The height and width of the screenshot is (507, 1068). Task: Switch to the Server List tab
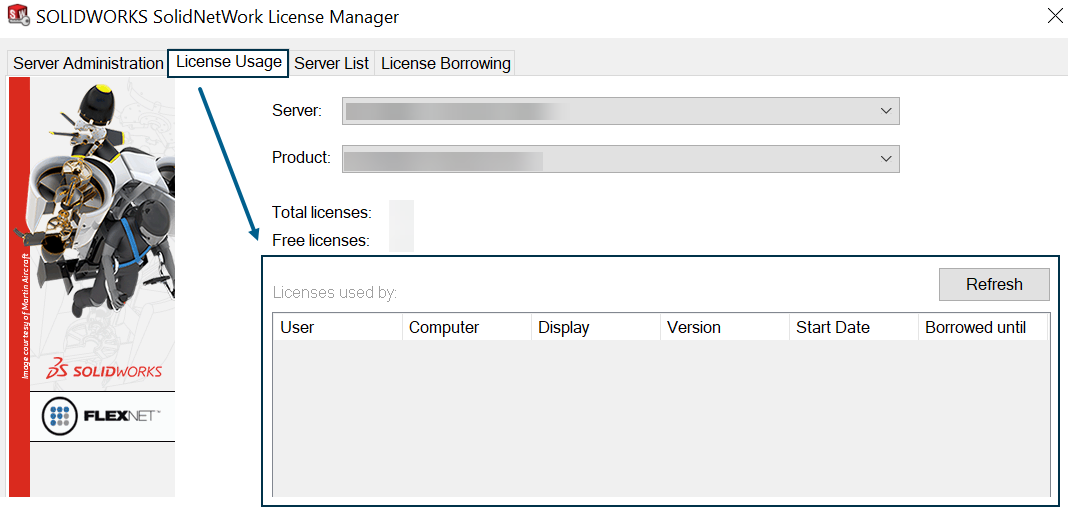coord(331,63)
